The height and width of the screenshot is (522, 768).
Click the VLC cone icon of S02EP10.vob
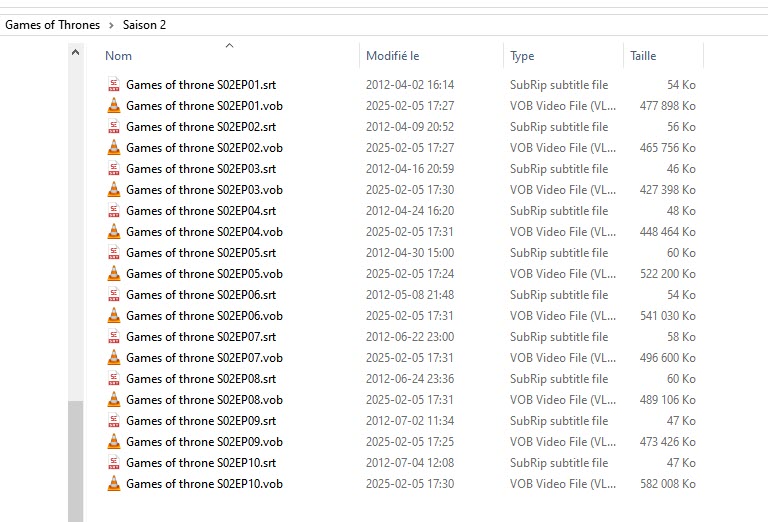(x=114, y=485)
